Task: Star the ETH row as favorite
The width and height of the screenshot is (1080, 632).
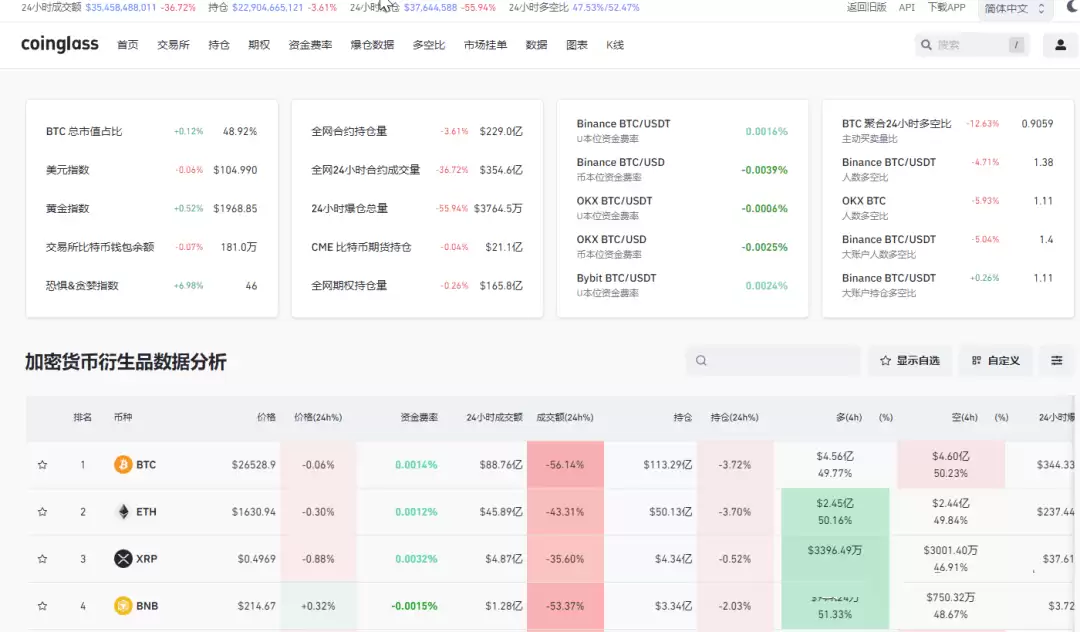Action: tap(42, 511)
